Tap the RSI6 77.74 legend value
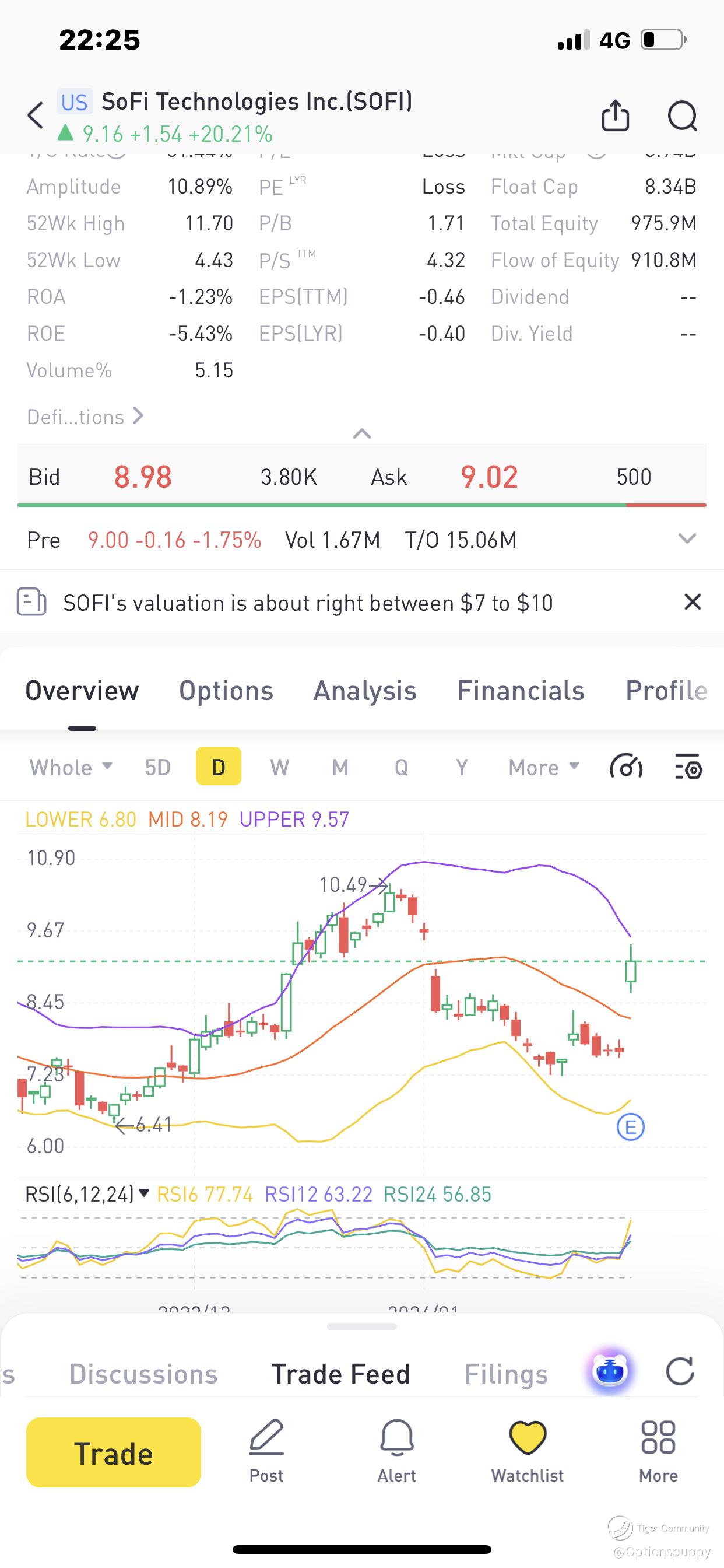The height and width of the screenshot is (1568, 724). tap(205, 1194)
